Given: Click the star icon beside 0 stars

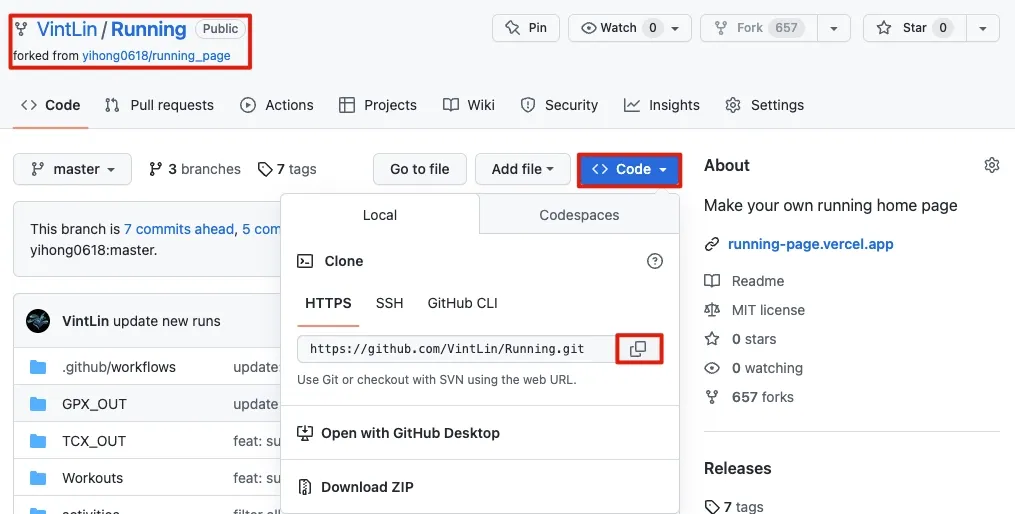Looking at the screenshot, I should tap(712, 339).
